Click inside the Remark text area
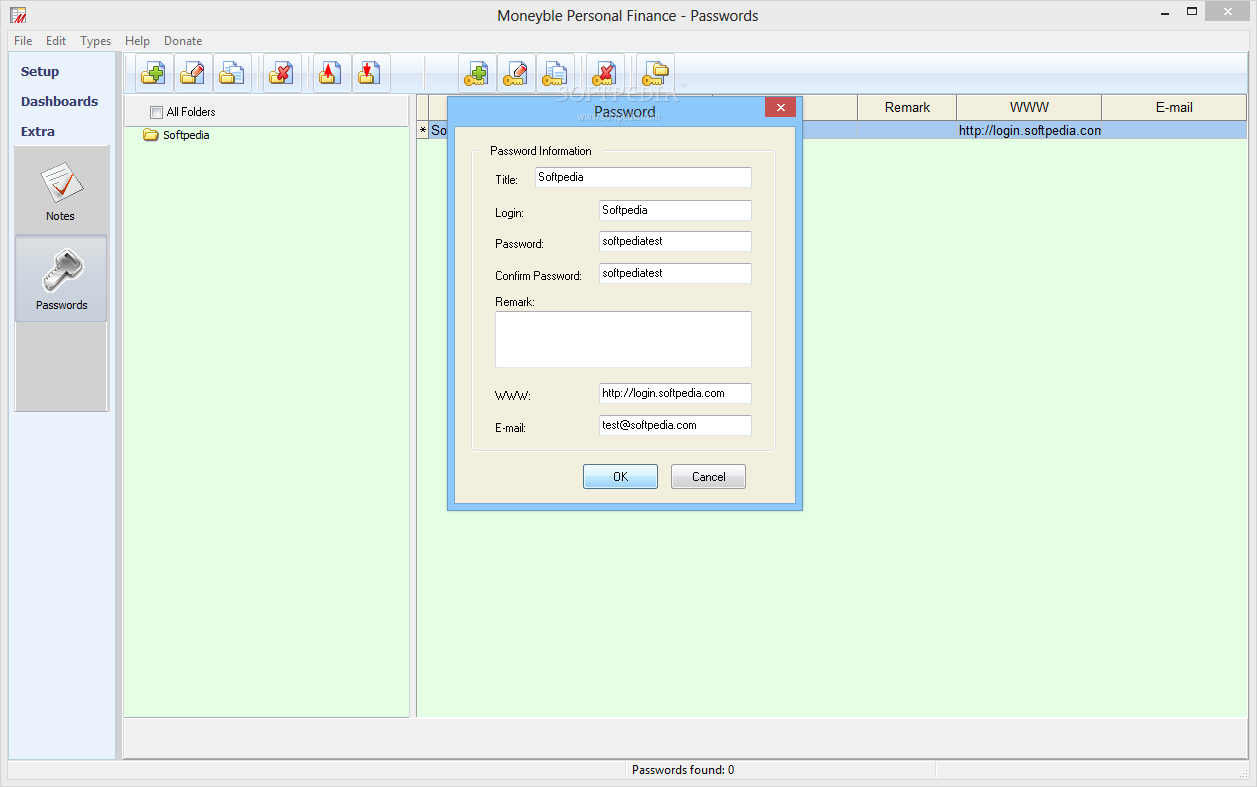The height and width of the screenshot is (787, 1257). tap(623, 339)
